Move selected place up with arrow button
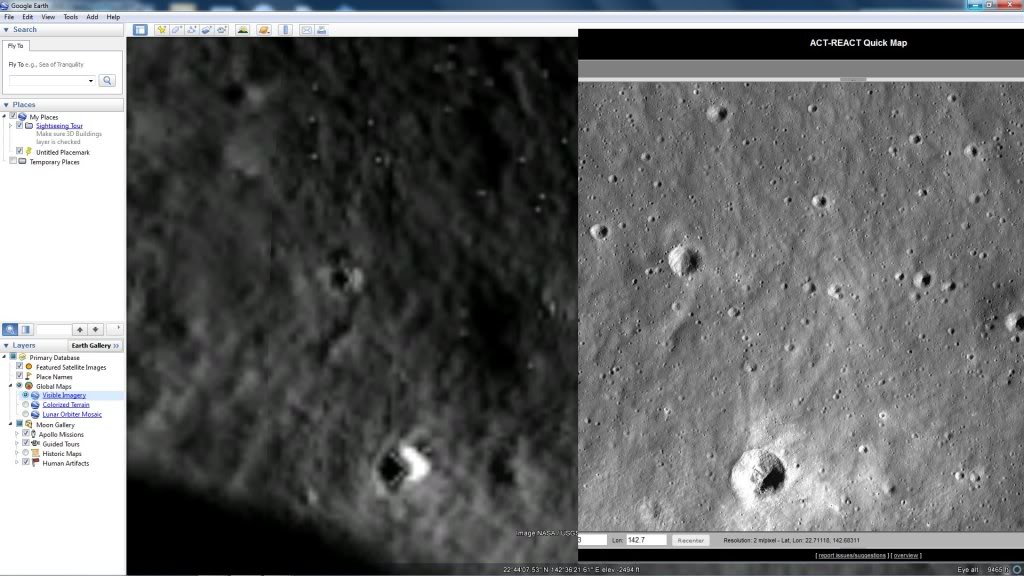The height and width of the screenshot is (576, 1024). point(80,329)
